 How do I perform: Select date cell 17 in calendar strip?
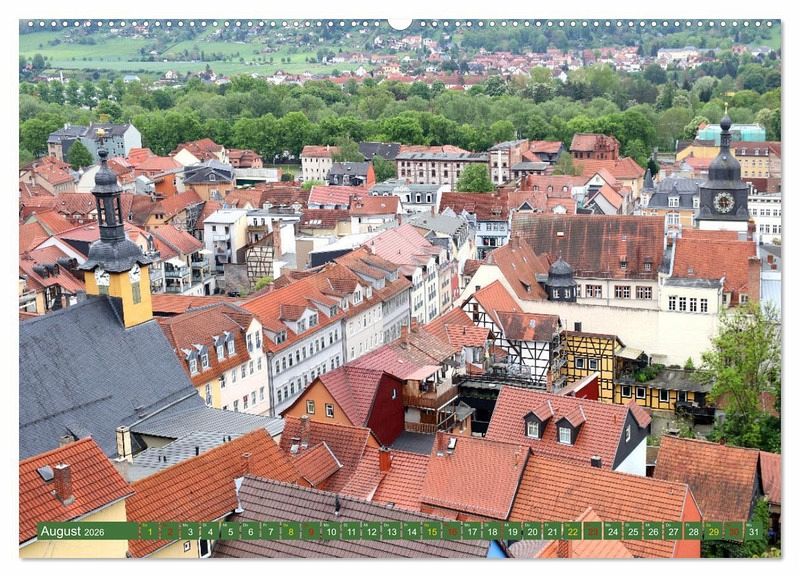(472, 531)
